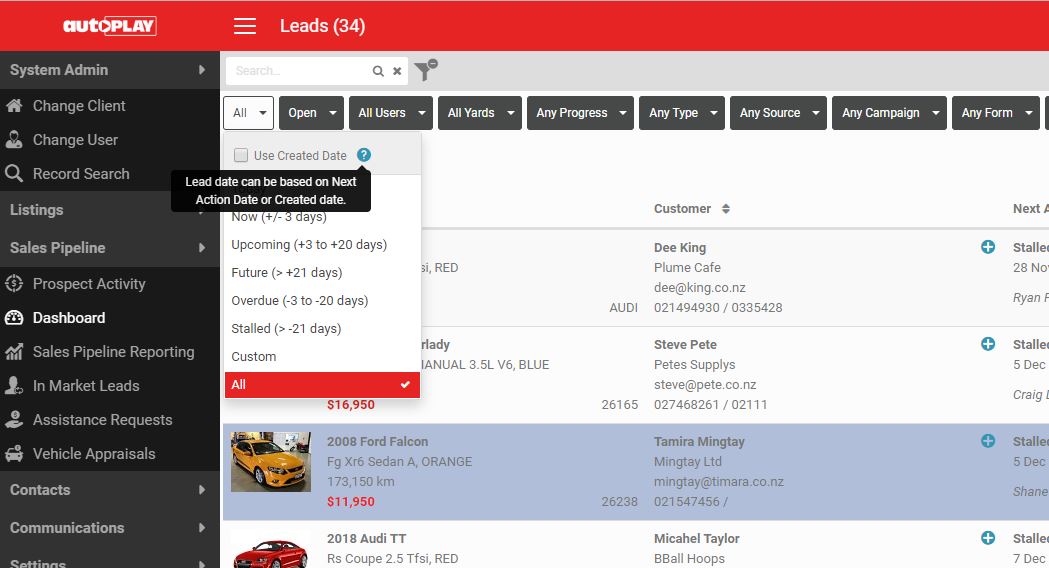Open the All date range dropdown
This screenshot has width=1049, height=568.
248,113
